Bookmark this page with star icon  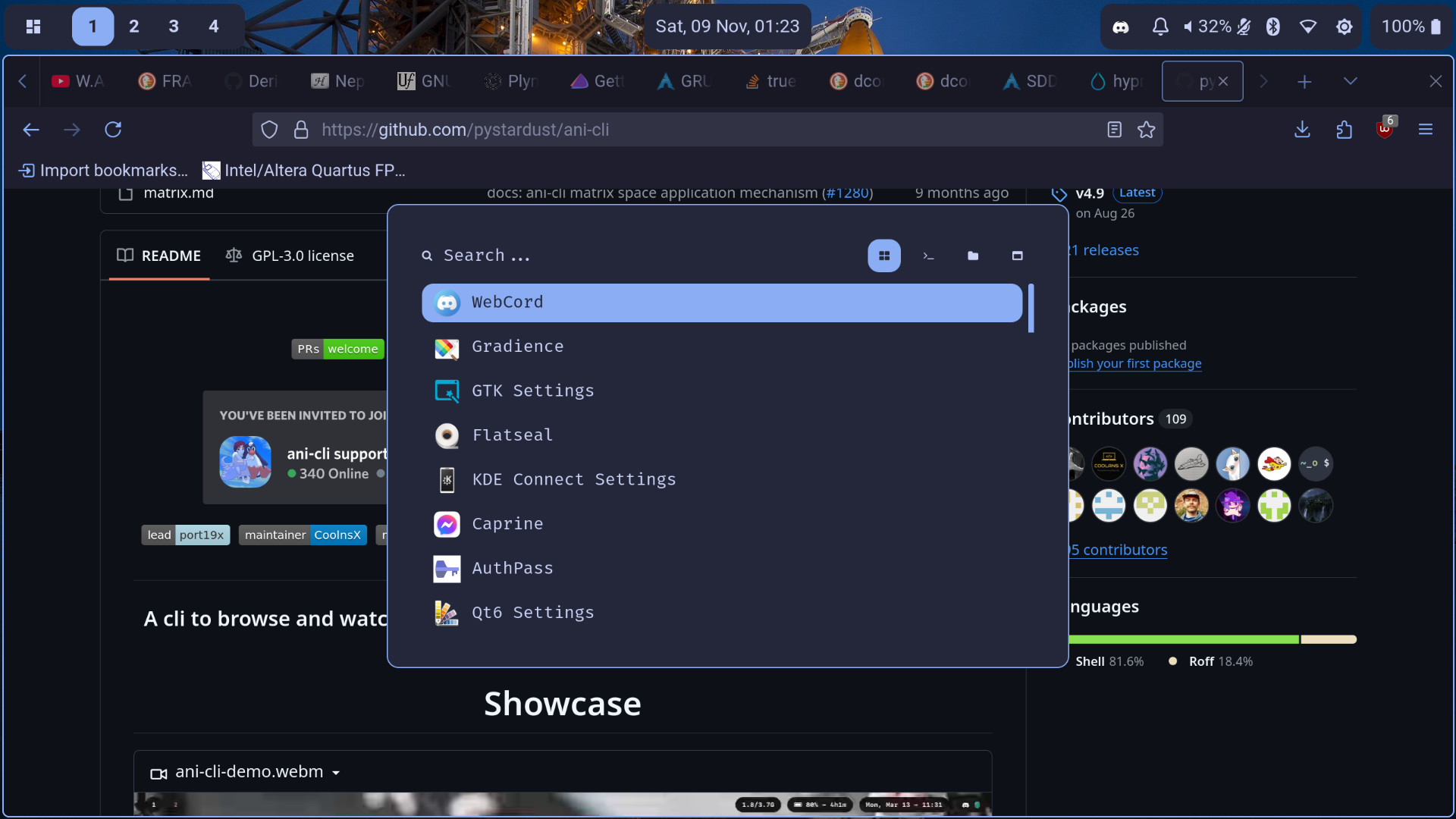[1146, 130]
